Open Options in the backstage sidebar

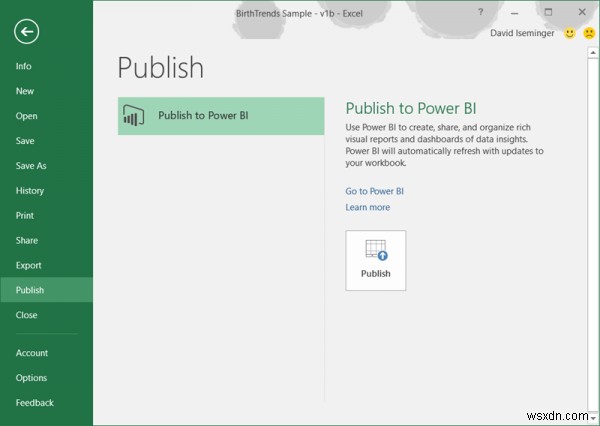[46, 378]
